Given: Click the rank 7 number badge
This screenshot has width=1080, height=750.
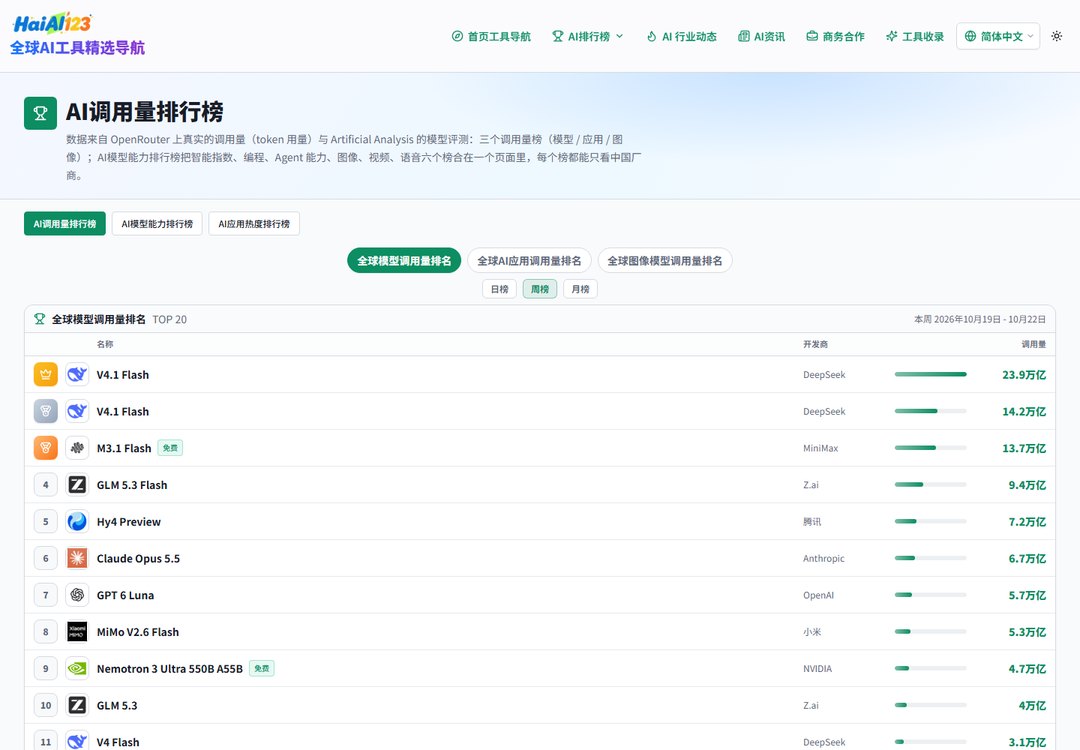Looking at the screenshot, I should [x=45, y=595].
